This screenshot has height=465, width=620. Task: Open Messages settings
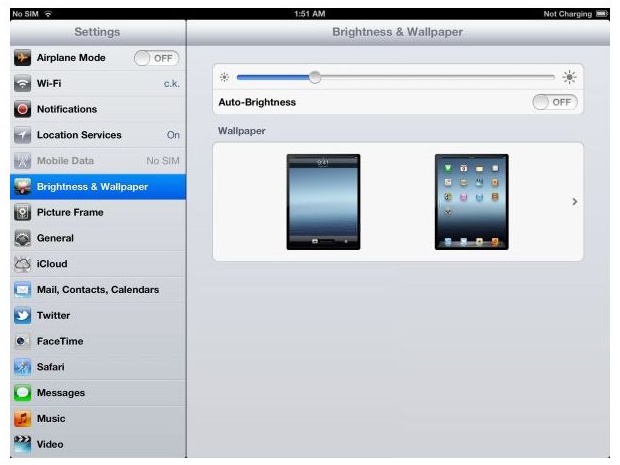point(98,393)
